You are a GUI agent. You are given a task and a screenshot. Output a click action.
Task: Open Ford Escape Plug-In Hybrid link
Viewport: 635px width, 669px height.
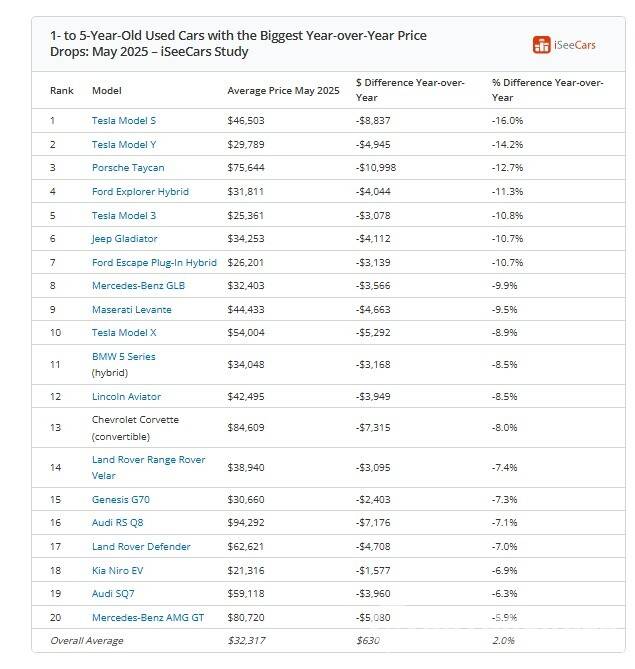[x=154, y=263]
